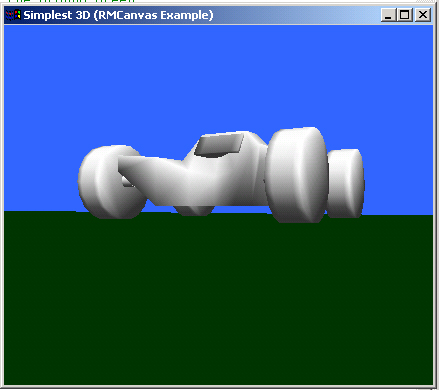Click the dark green ground plane
439x390 pixels.
[x=218, y=300]
